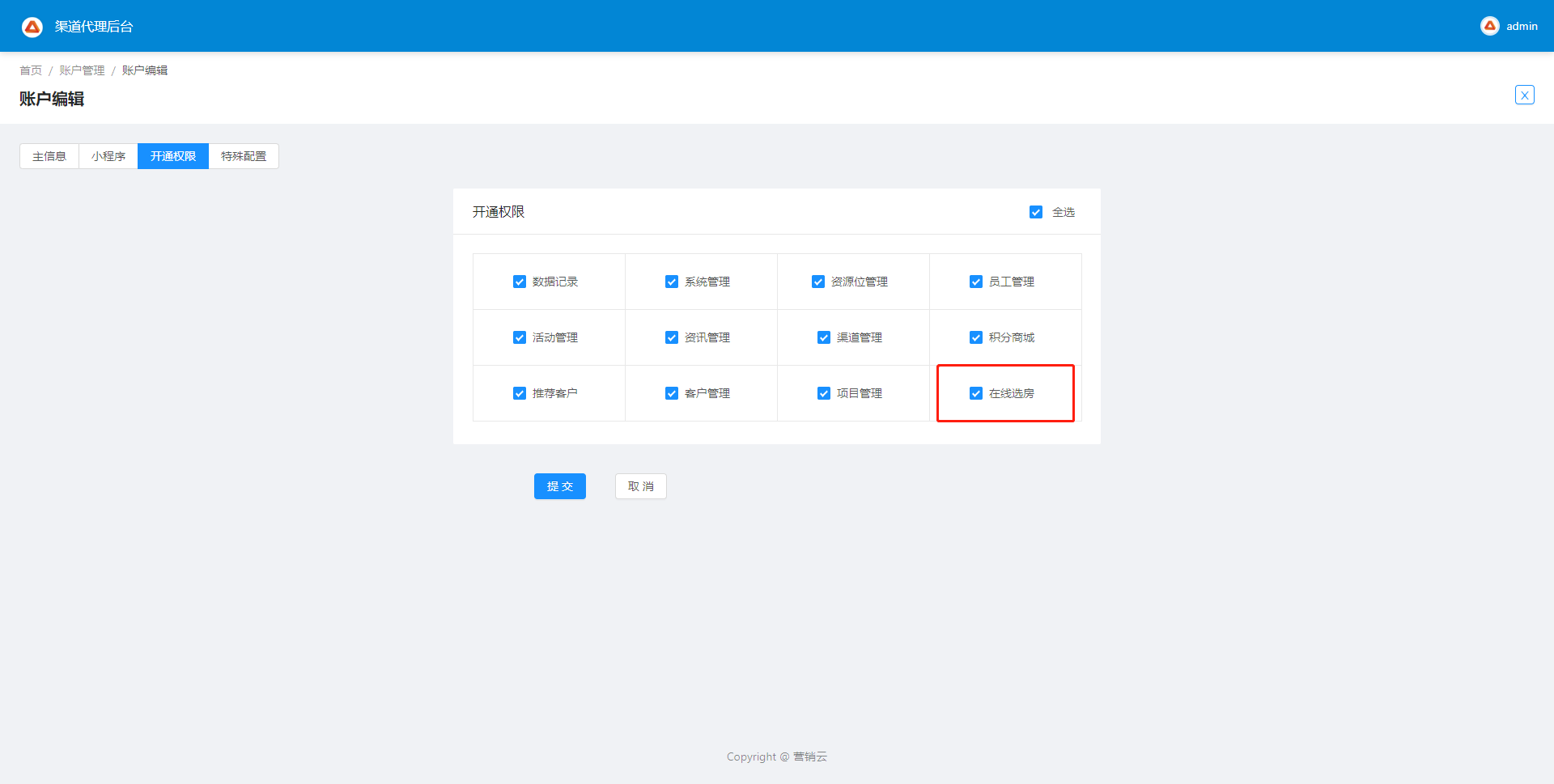Toggle the 积分商城 checkbox
This screenshot has width=1554, height=784.
976,337
